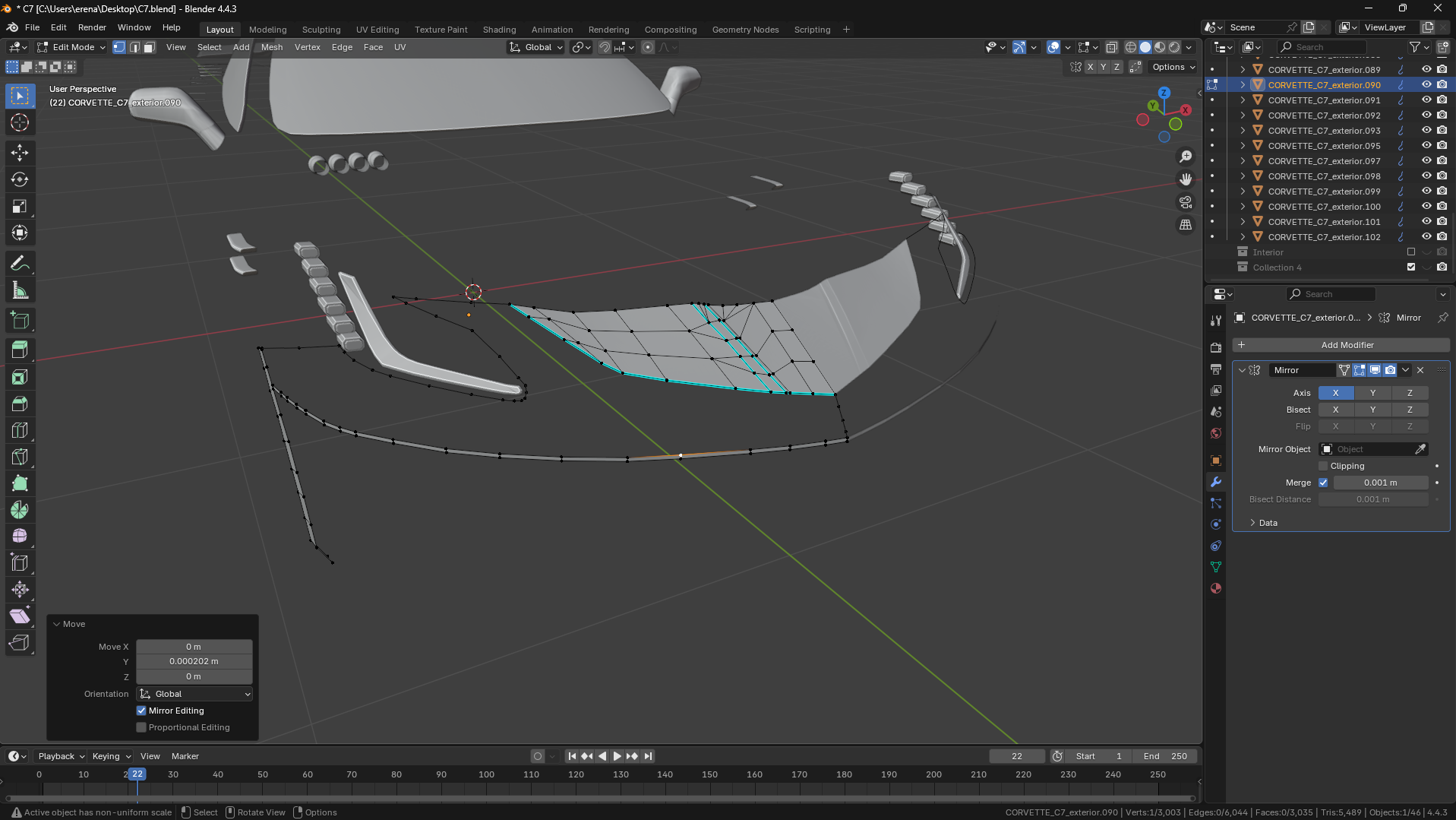Open the Mesh menu in viewport header
This screenshot has height=820, width=1456.
click(272, 47)
